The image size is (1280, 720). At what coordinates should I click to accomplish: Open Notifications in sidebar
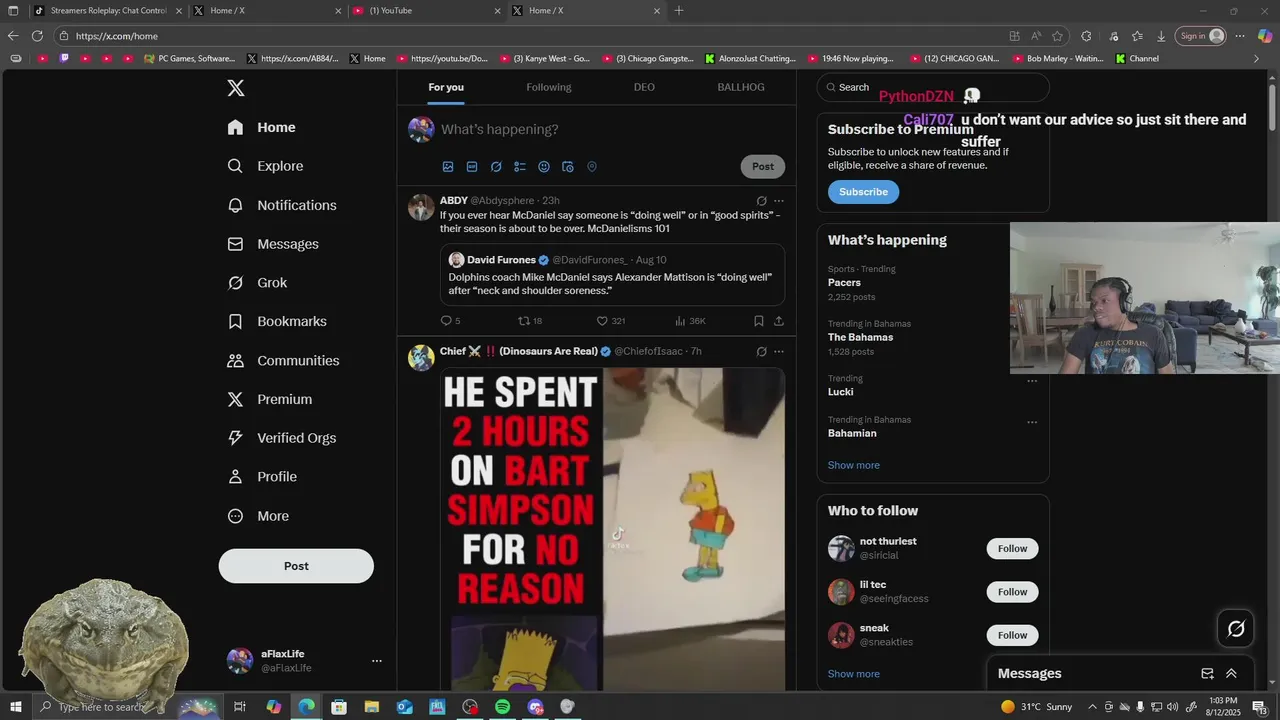coord(283,205)
